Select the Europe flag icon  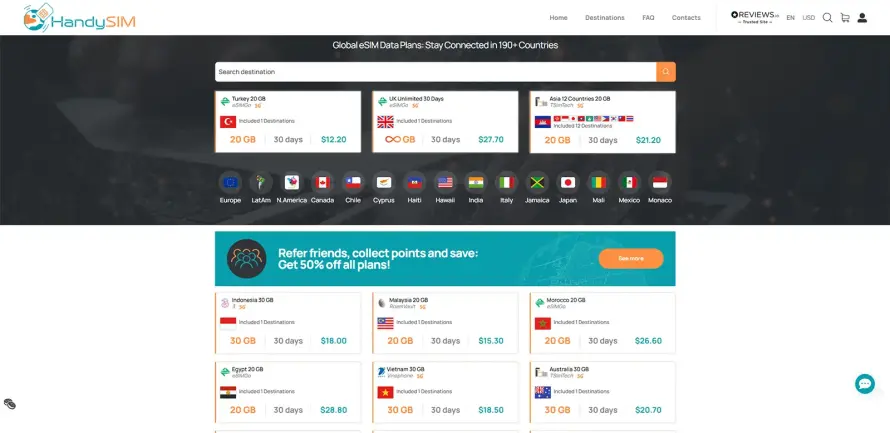tap(230, 182)
